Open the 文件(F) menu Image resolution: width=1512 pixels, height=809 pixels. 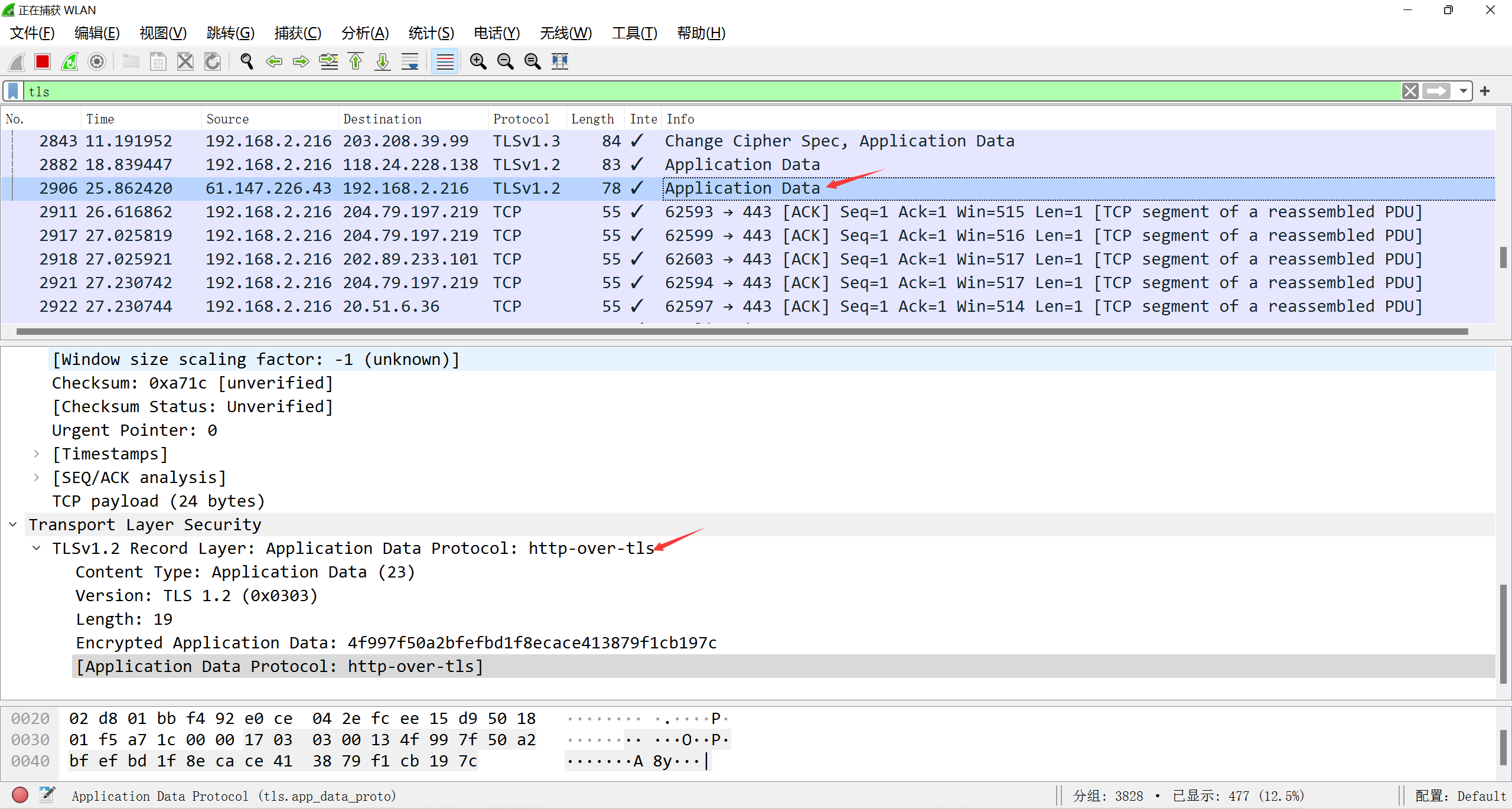(32, 33)
